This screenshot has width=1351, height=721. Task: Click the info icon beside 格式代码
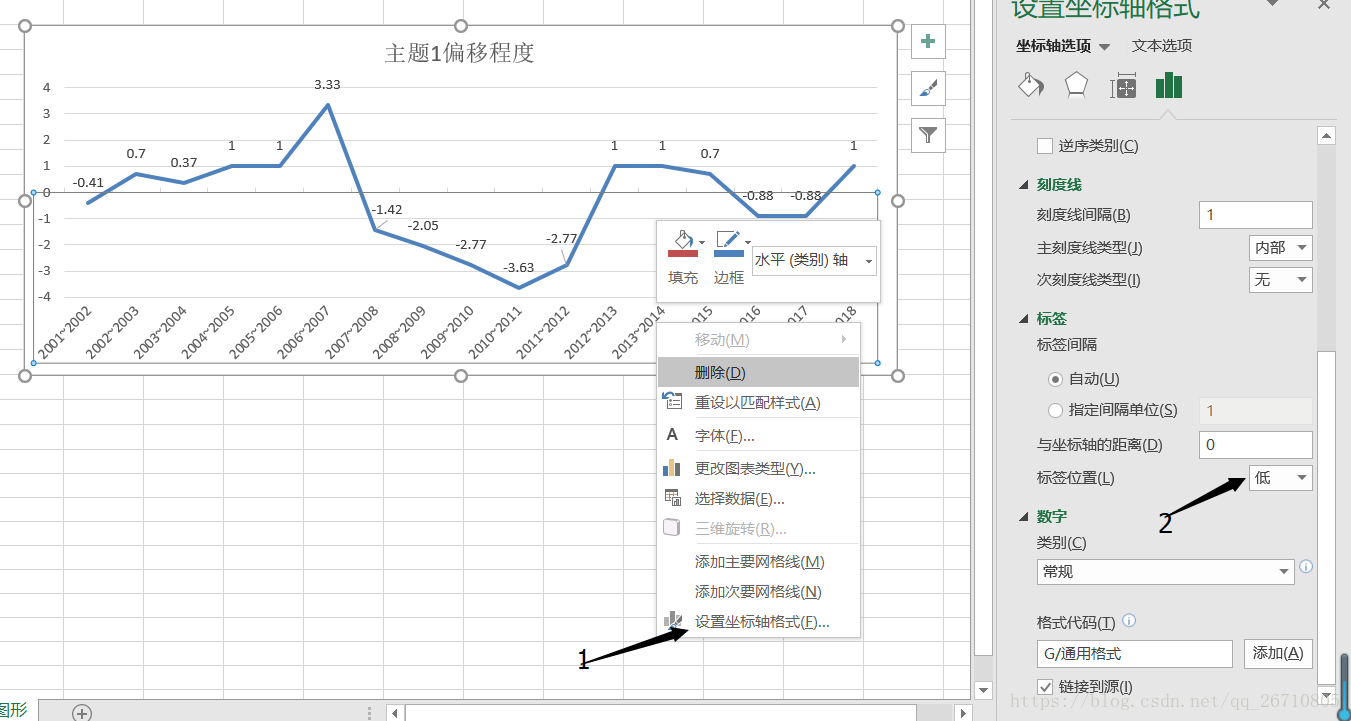[x=1129, y=621]
